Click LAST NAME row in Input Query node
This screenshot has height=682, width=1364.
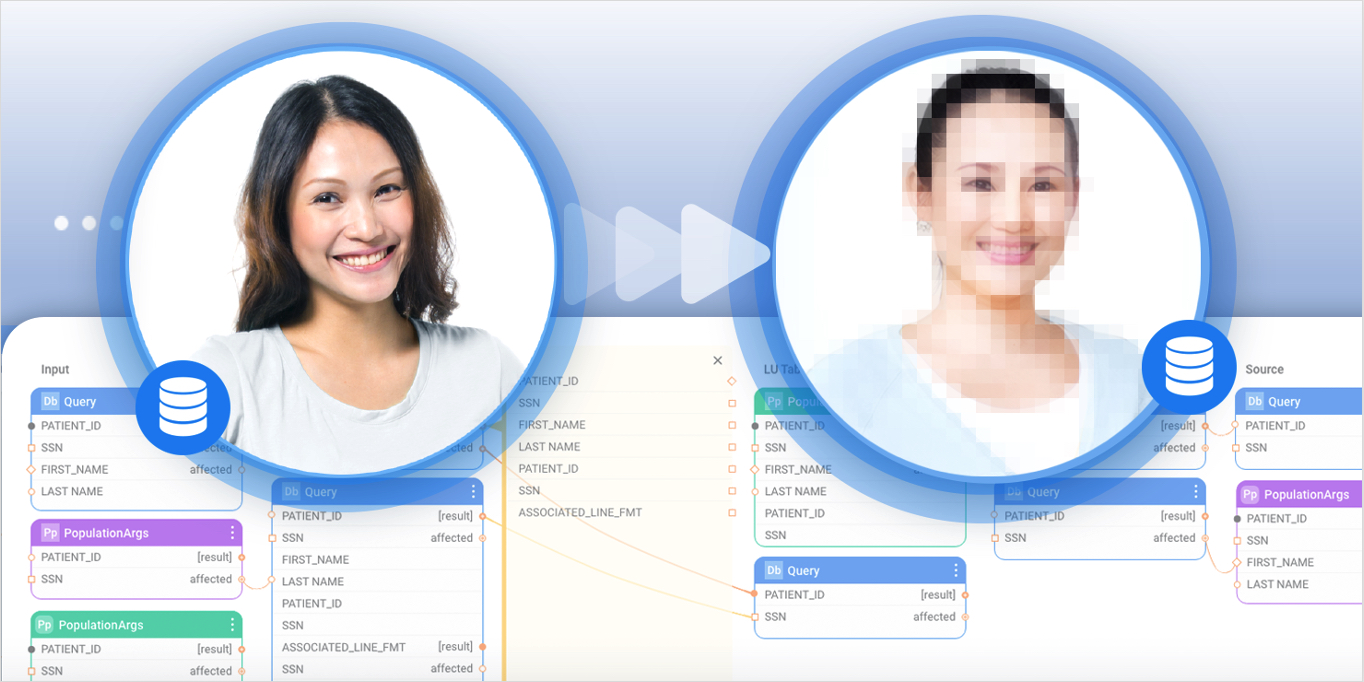(x=136, y=492)
